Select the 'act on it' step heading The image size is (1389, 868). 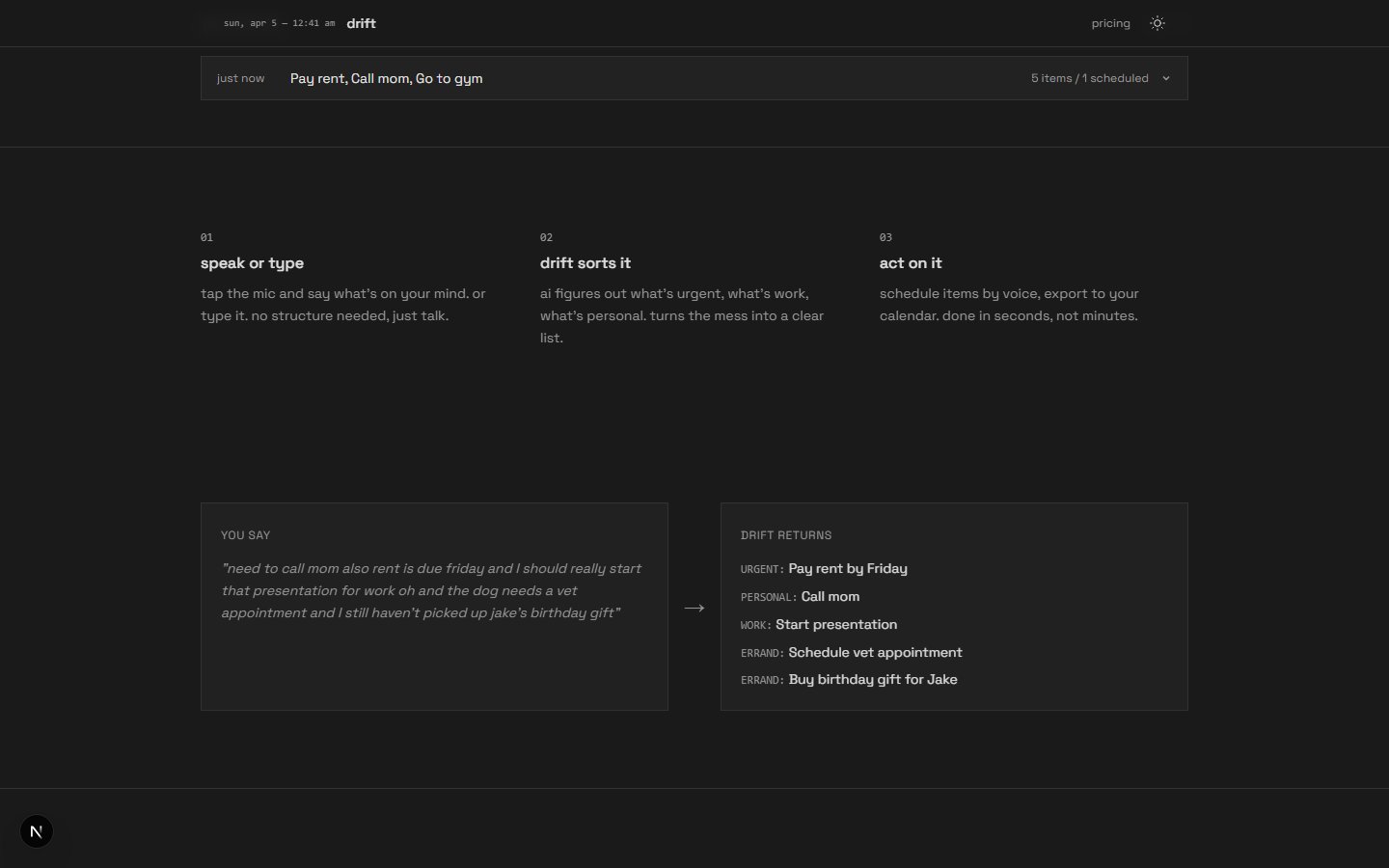(x=911, y=263)
